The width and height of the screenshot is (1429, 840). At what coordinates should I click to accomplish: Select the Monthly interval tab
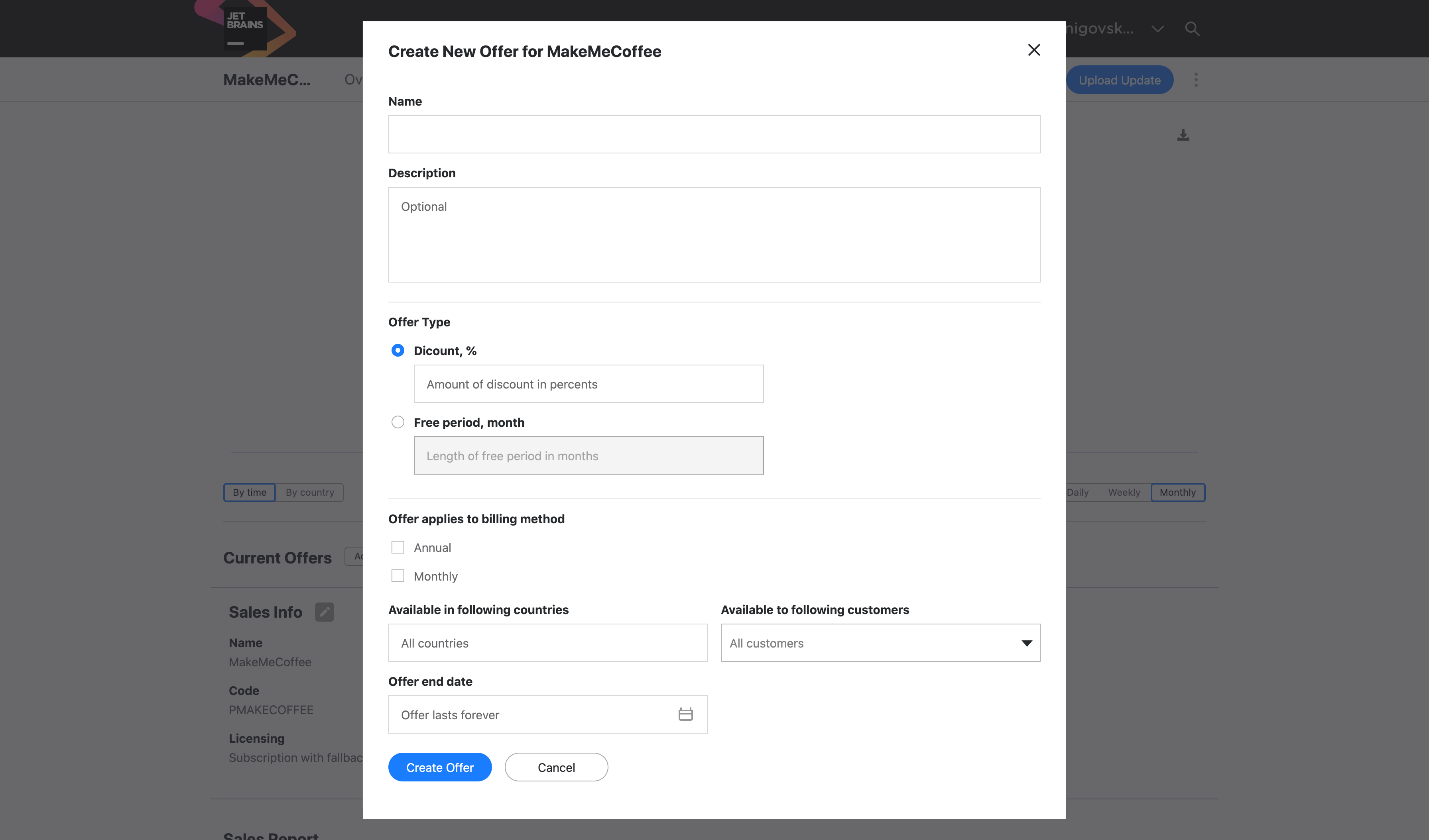pyautogui.click(x=1178, y=493)
